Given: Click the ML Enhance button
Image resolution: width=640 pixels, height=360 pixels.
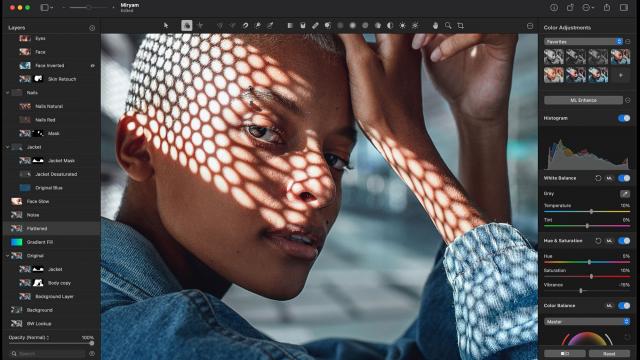Looking at the screenshot, I should pos(583,100).
